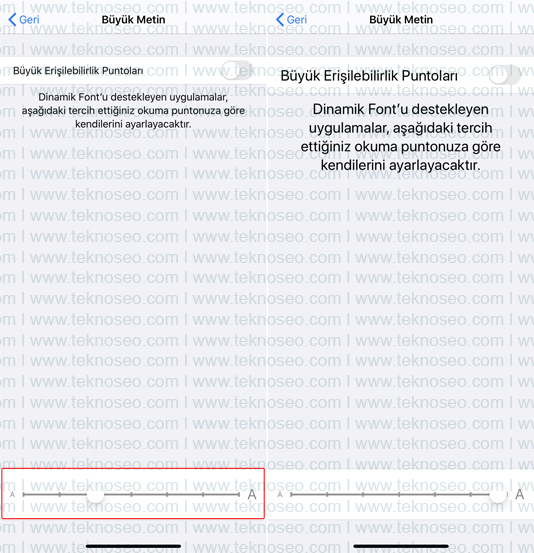This screenshot has width=534, height=553.
Task: Tap the Geri back button on right screen
Action: click(291, 19)
